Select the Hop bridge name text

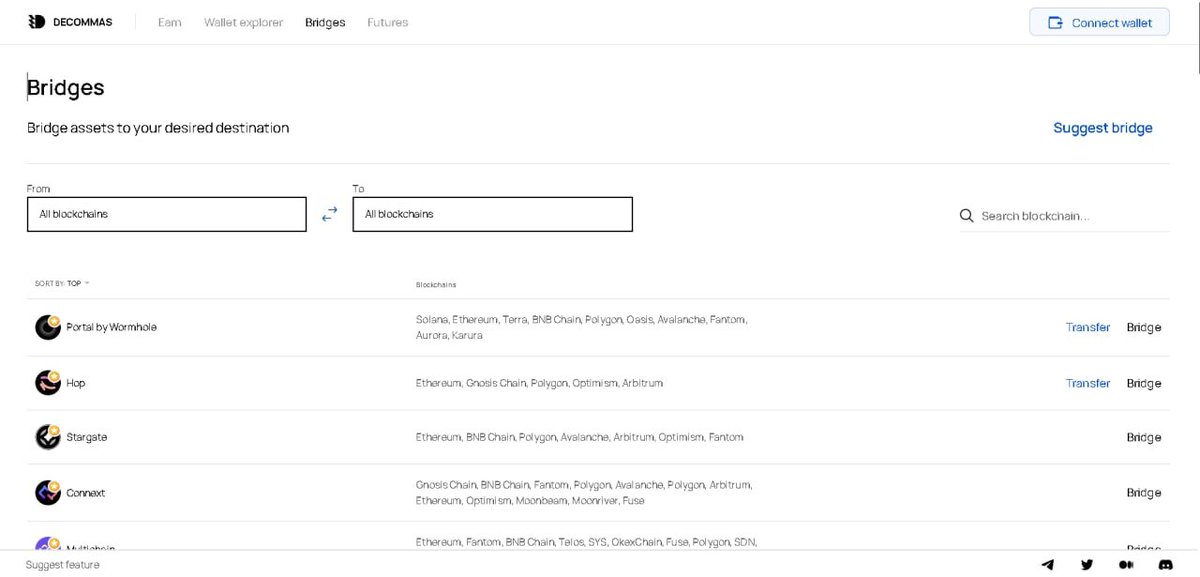pos(76,383)
